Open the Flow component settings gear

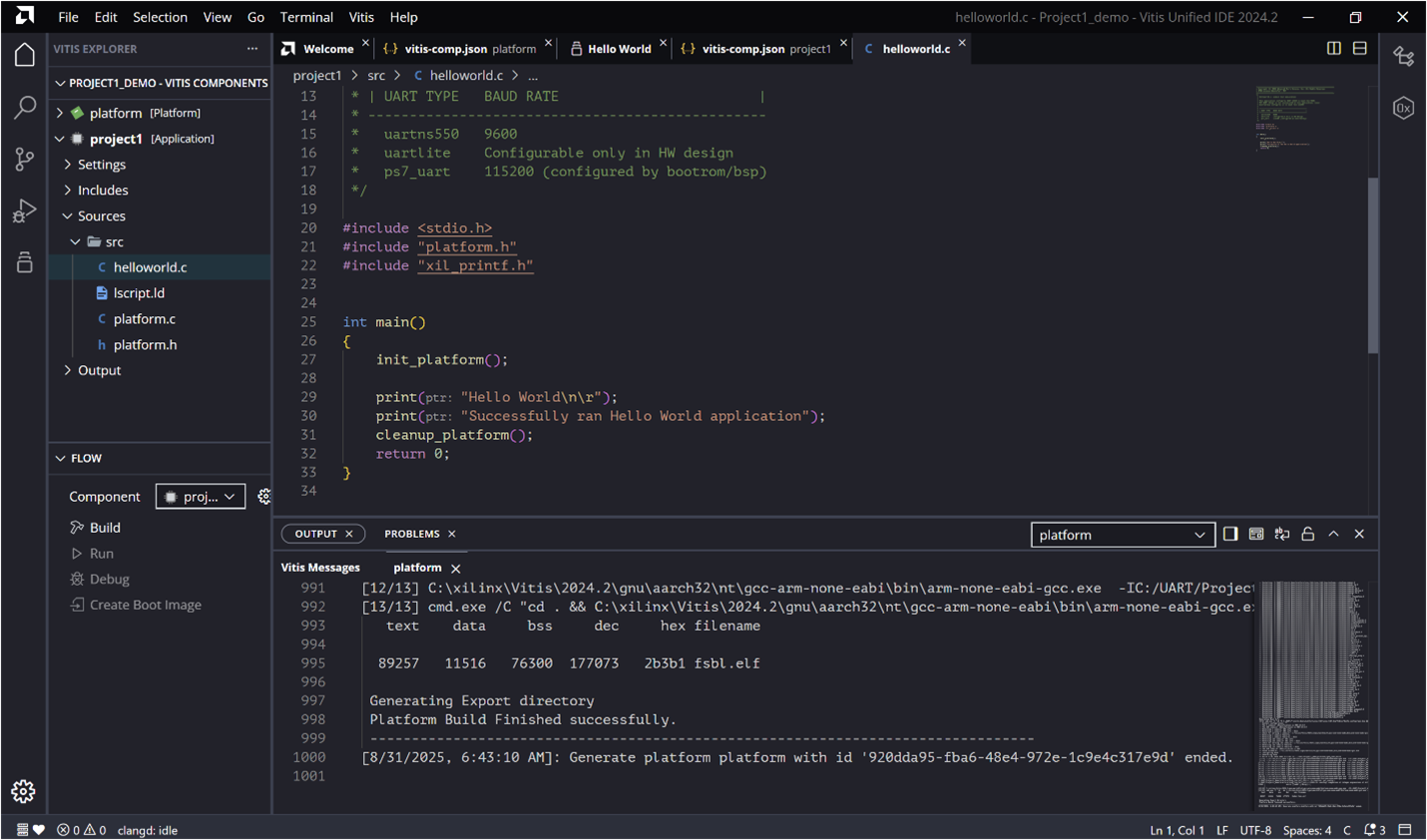coord(263,496)
